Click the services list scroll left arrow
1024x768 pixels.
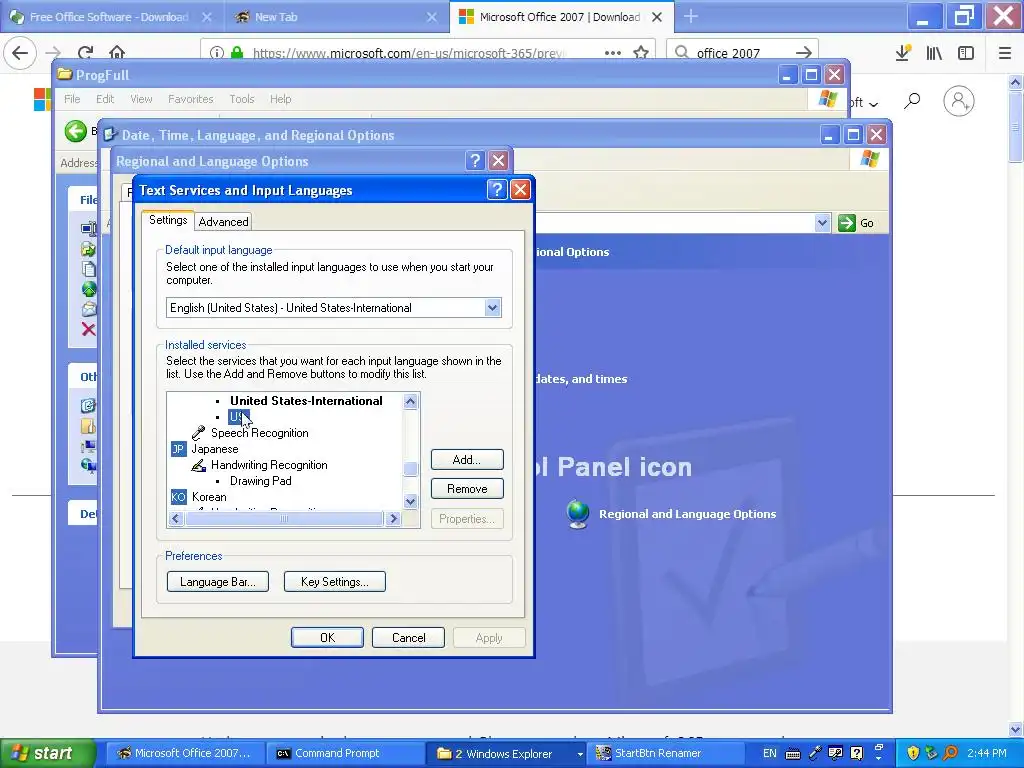(x=176, y=519)
